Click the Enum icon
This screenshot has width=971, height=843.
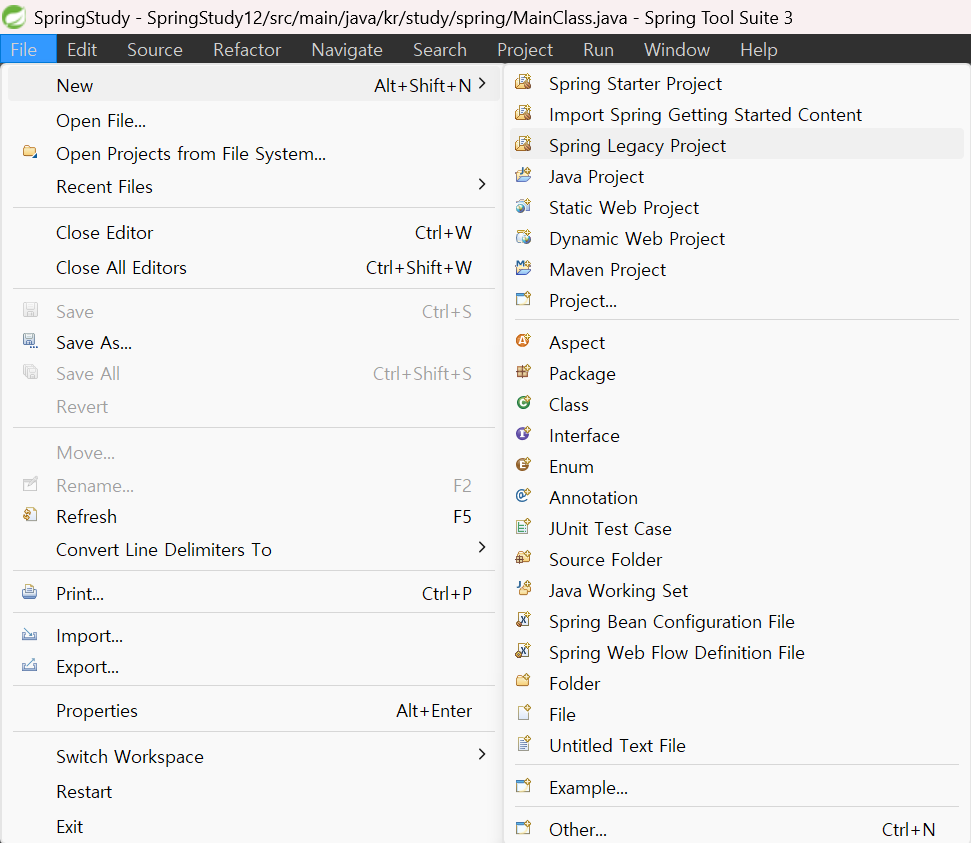523,465
